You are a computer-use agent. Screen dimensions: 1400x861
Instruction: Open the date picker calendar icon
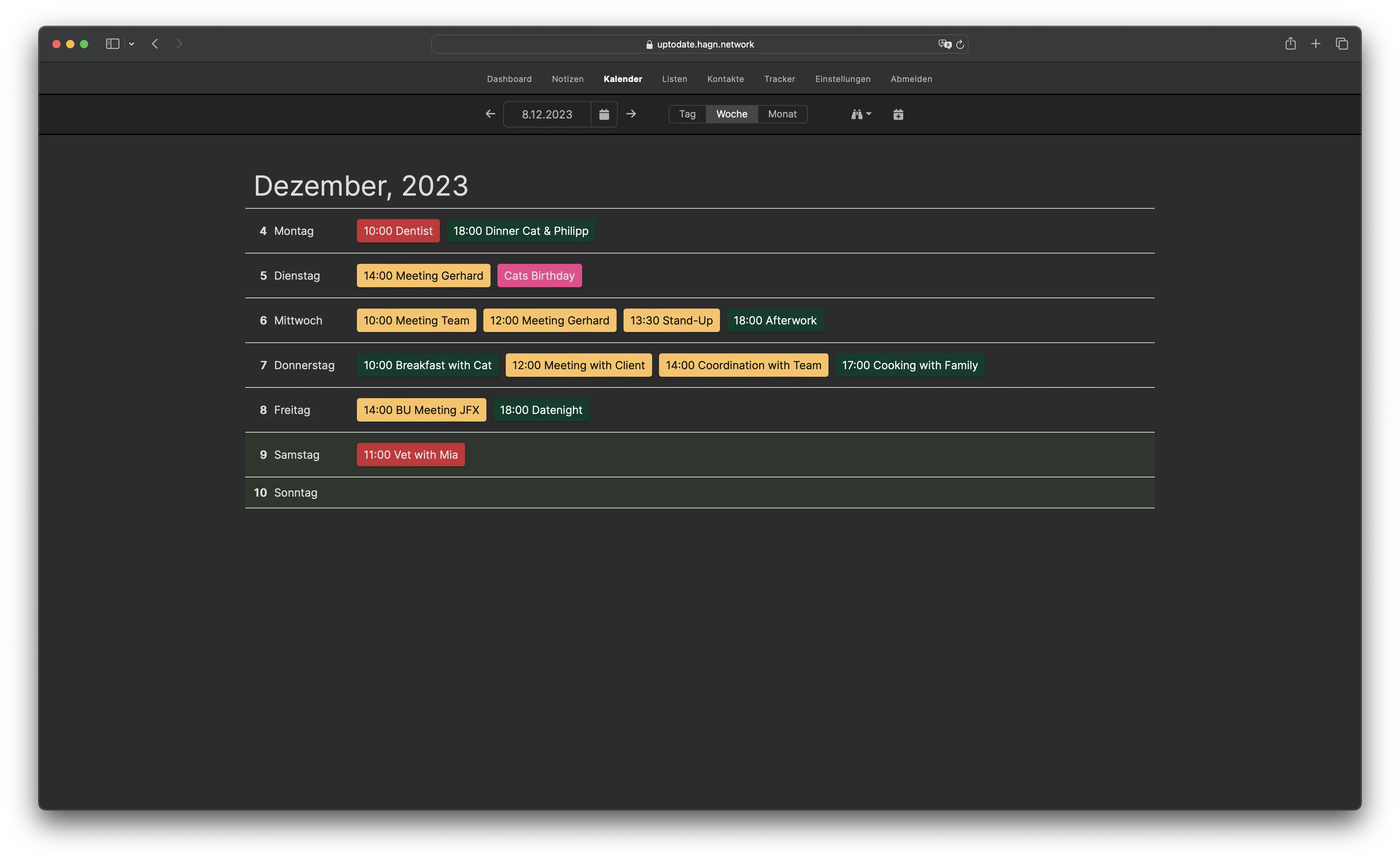click(x=604, y=114)
